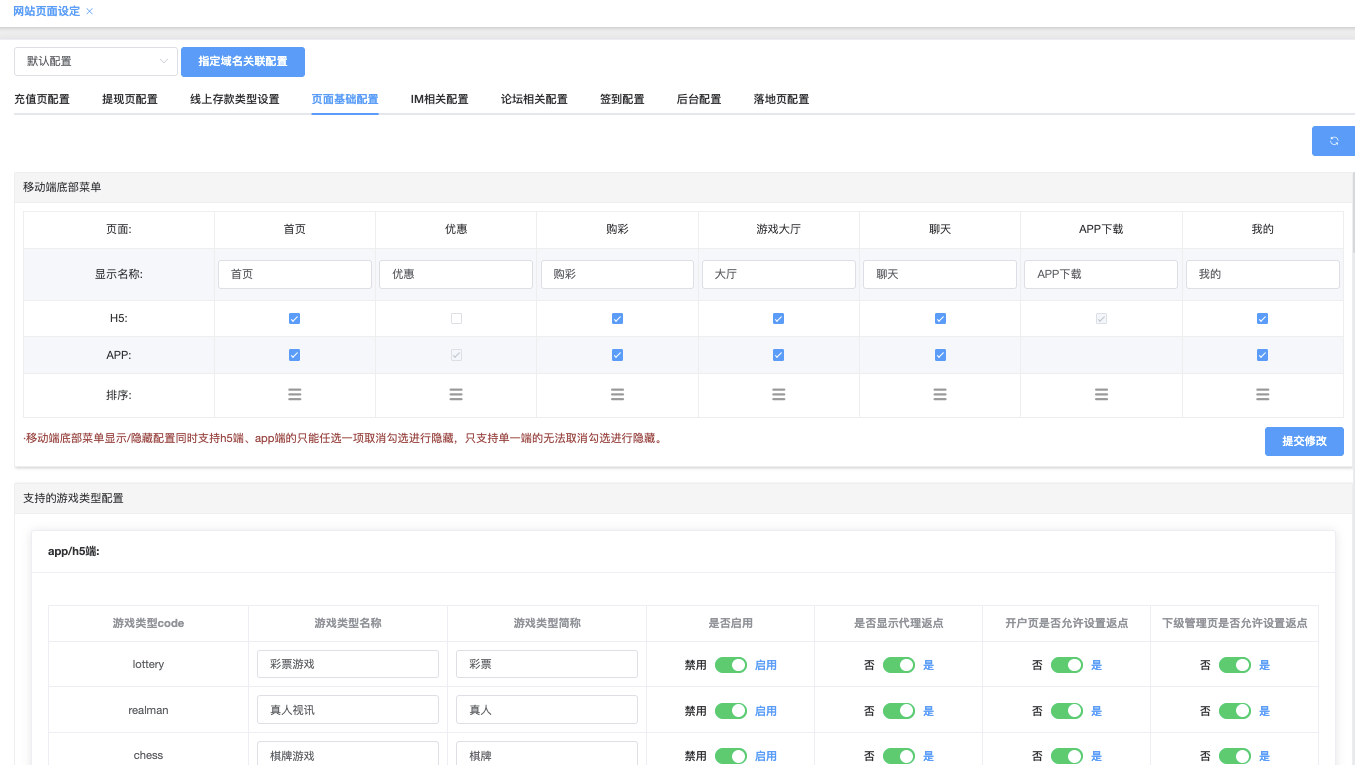Uncheck the APP checkbox for 聊天
Viewport: 1355px width, 765px height.
coord(940,355)
